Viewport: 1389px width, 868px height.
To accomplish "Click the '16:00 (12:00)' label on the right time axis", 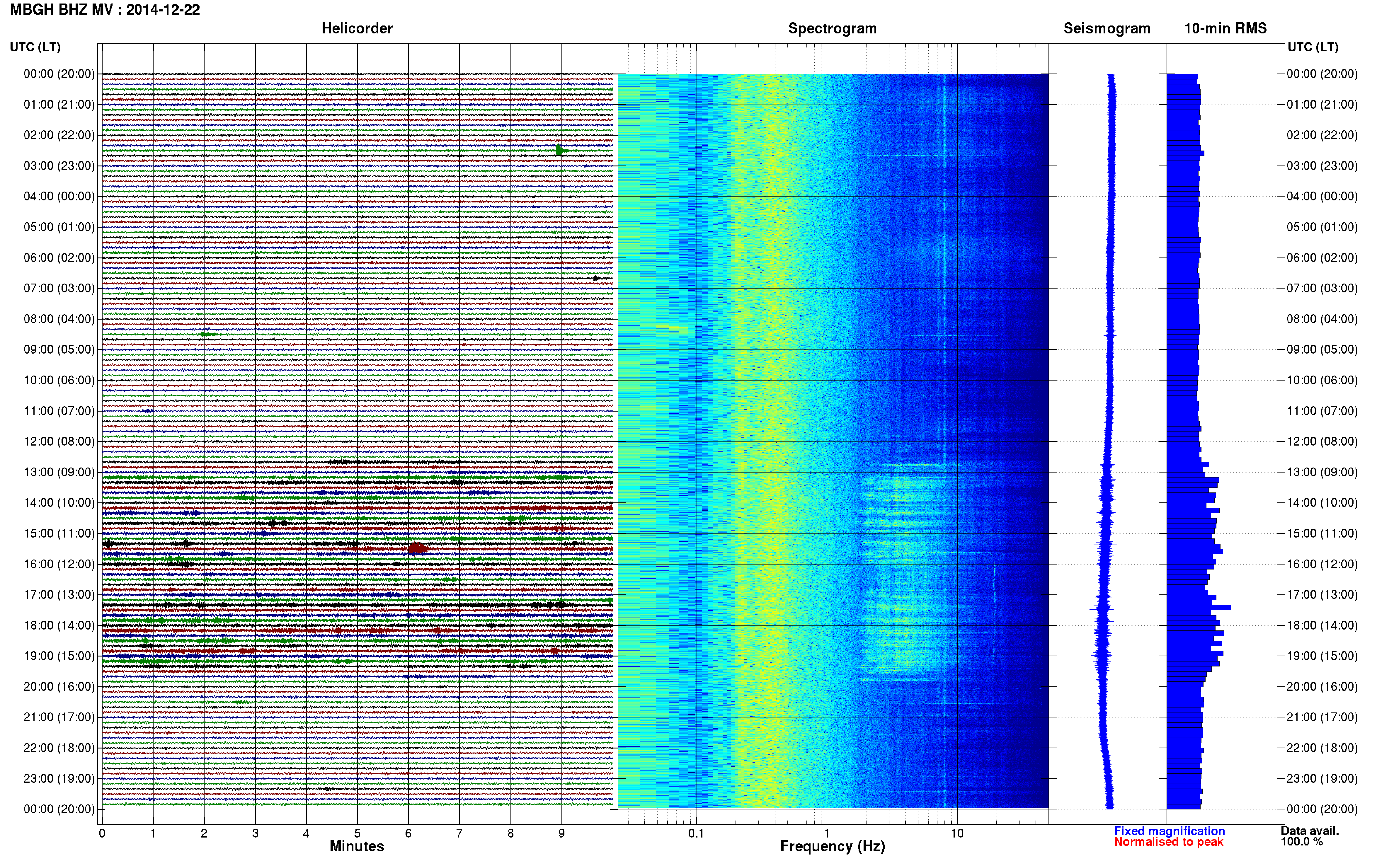I will click(x=1322, y=564).
